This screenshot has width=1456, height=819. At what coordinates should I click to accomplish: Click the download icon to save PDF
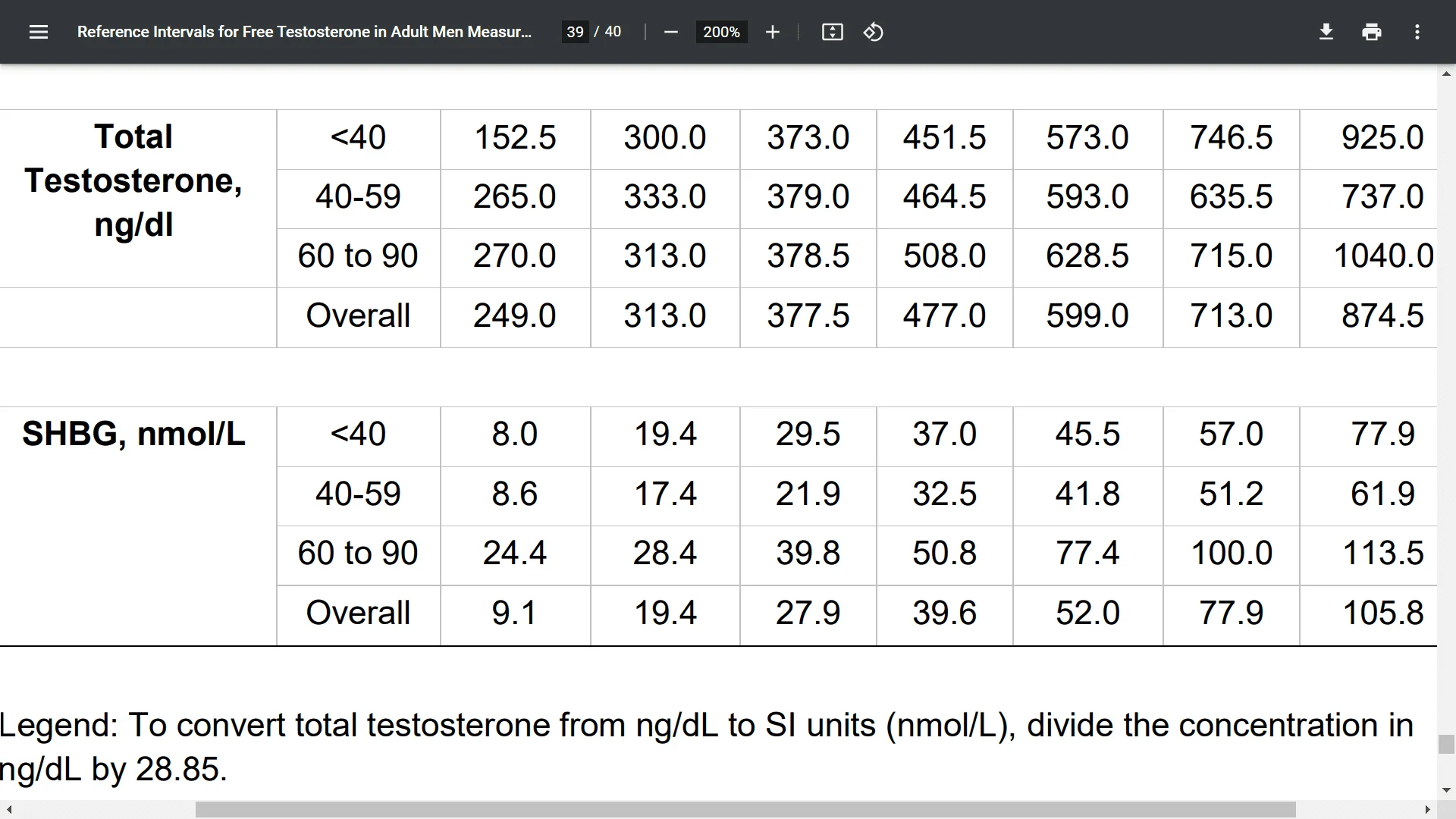pos(1325,32)
